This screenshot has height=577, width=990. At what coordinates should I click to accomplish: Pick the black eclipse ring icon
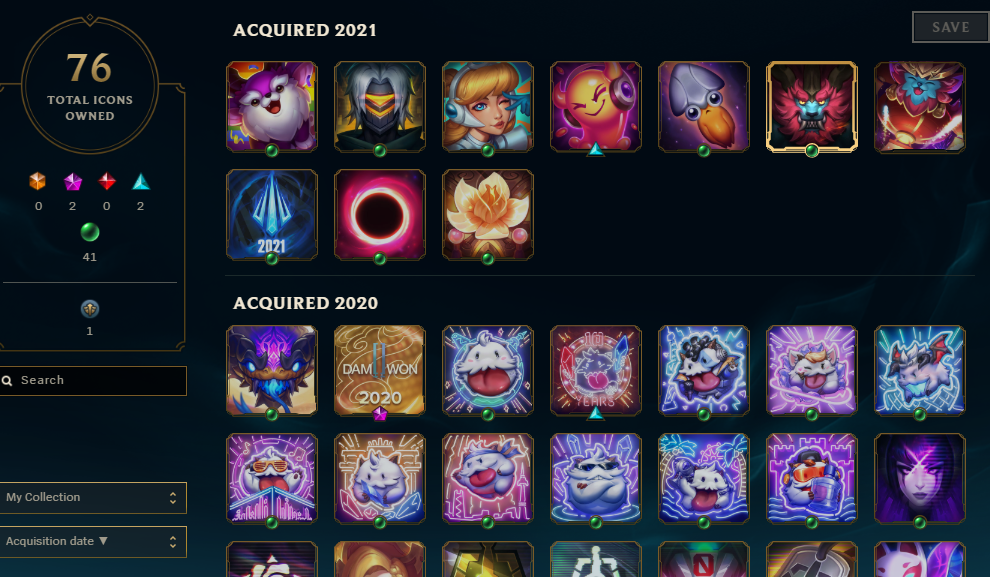tap(379, 215)
